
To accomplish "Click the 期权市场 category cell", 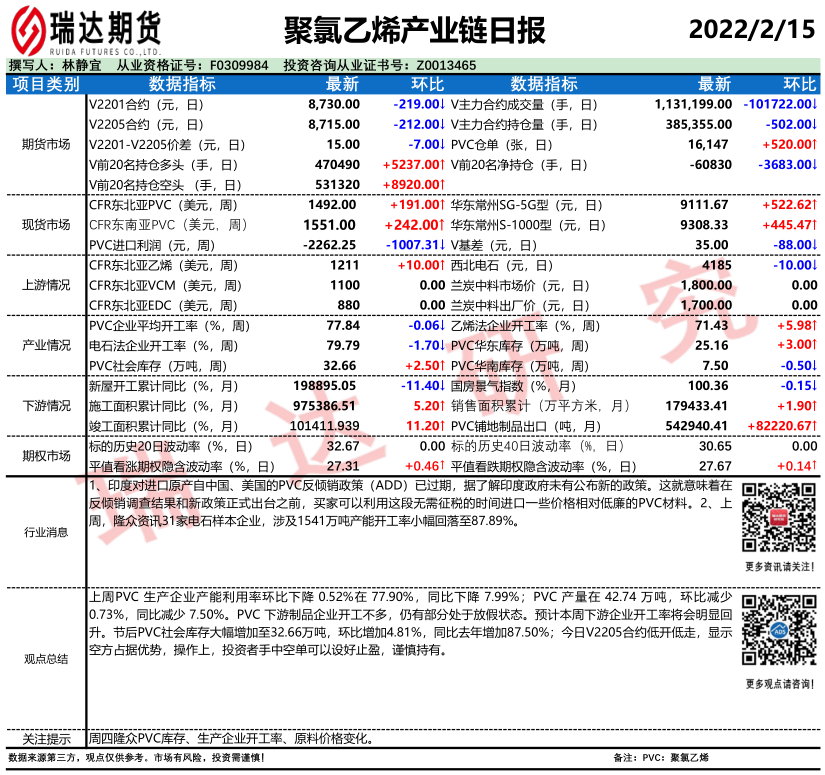I will (46, 456).
